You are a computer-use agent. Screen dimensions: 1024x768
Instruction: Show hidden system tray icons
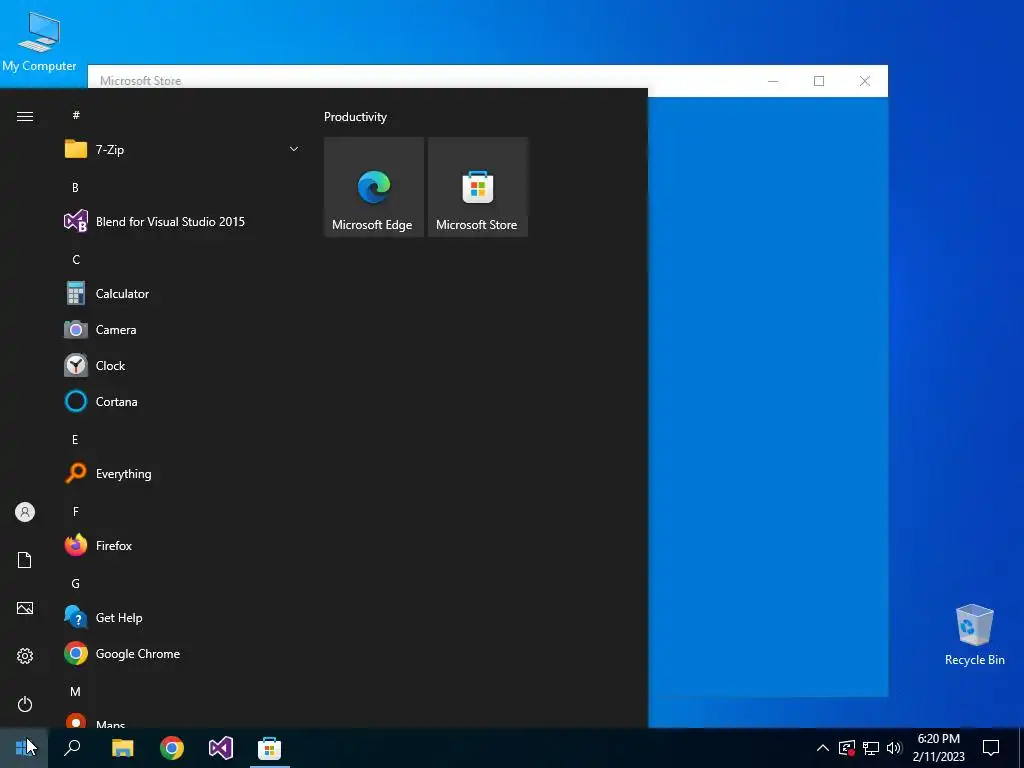[823, 748]
